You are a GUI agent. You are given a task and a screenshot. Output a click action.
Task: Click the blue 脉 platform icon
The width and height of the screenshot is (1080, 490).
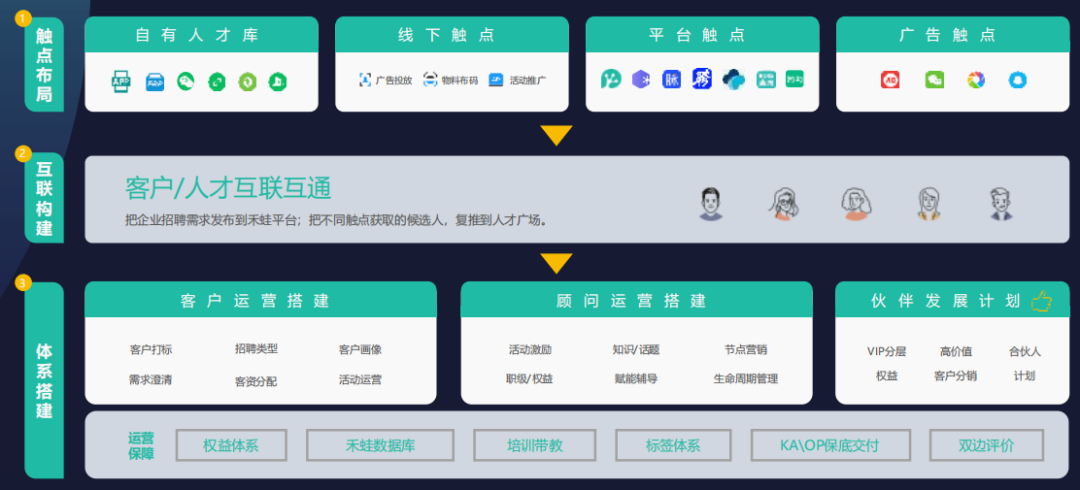672,79
